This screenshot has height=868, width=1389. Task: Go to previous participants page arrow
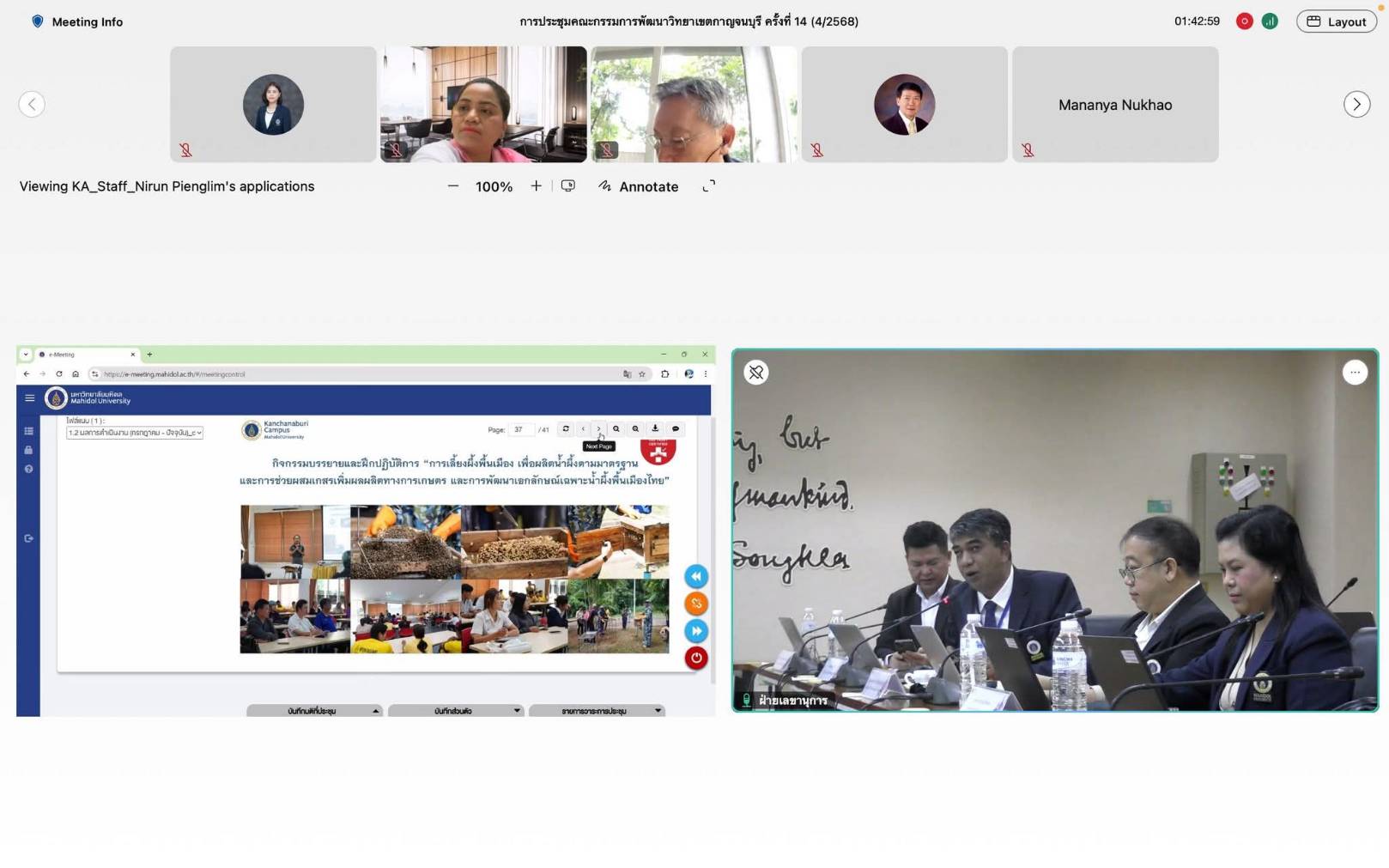click(x=32, y=105)
